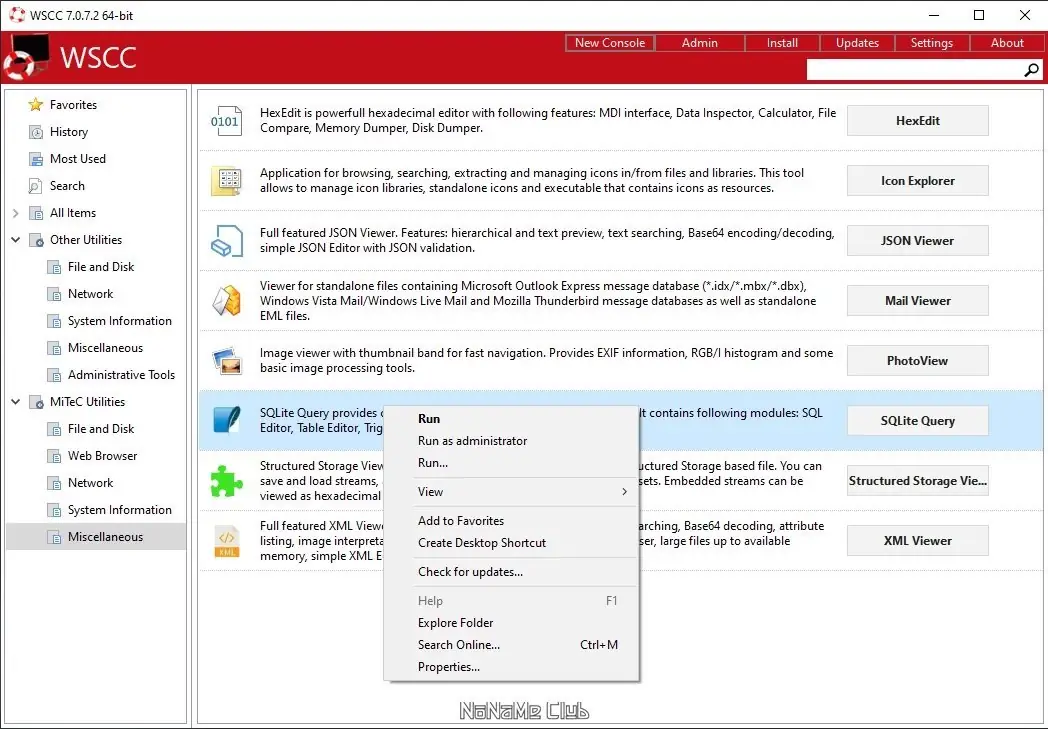This screenshot has height=729, width=1048.
Task: Open the Updates header button
Action: 857,43
